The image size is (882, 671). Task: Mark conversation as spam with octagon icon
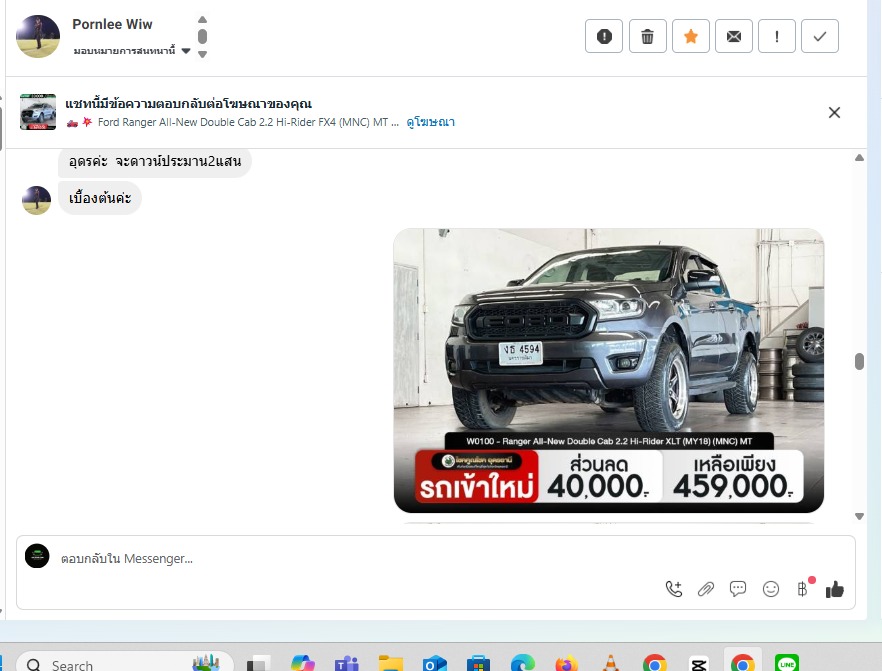(x=604, y=37)
